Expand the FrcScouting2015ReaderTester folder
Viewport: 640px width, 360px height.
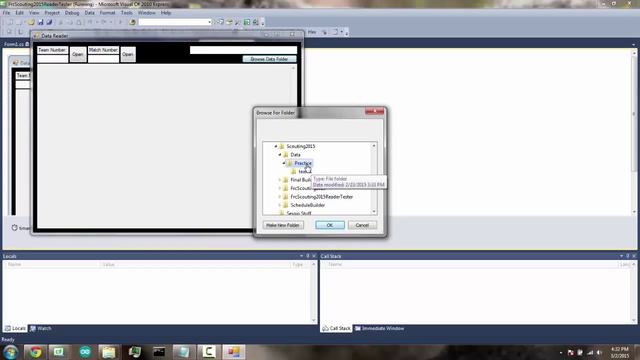[x=280, y=197]
